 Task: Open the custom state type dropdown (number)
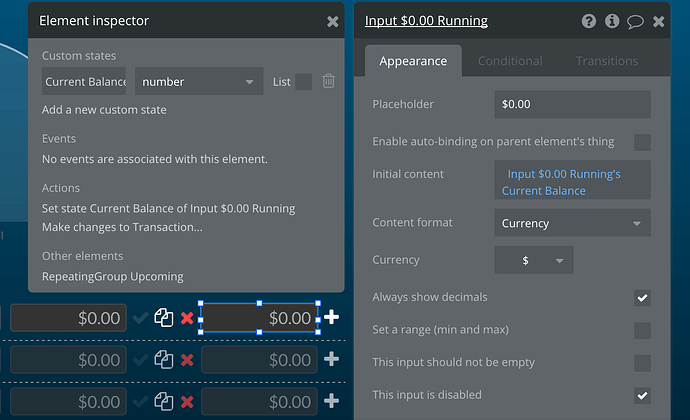[199, 82]
